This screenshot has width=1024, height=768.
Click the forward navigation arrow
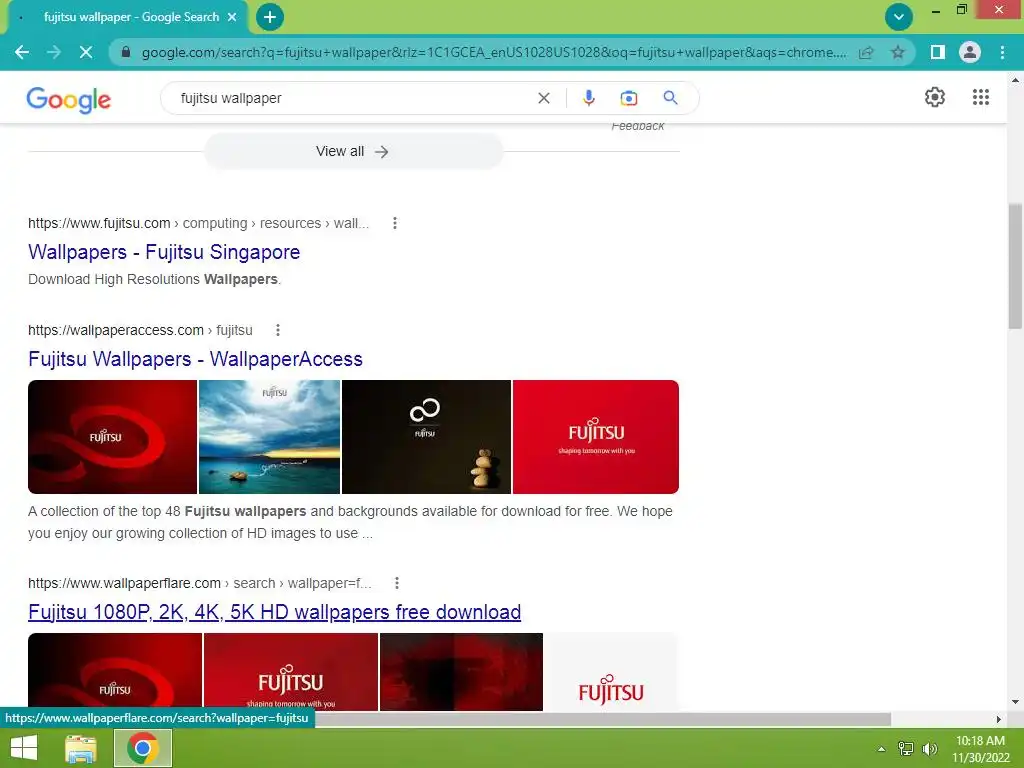54,52
